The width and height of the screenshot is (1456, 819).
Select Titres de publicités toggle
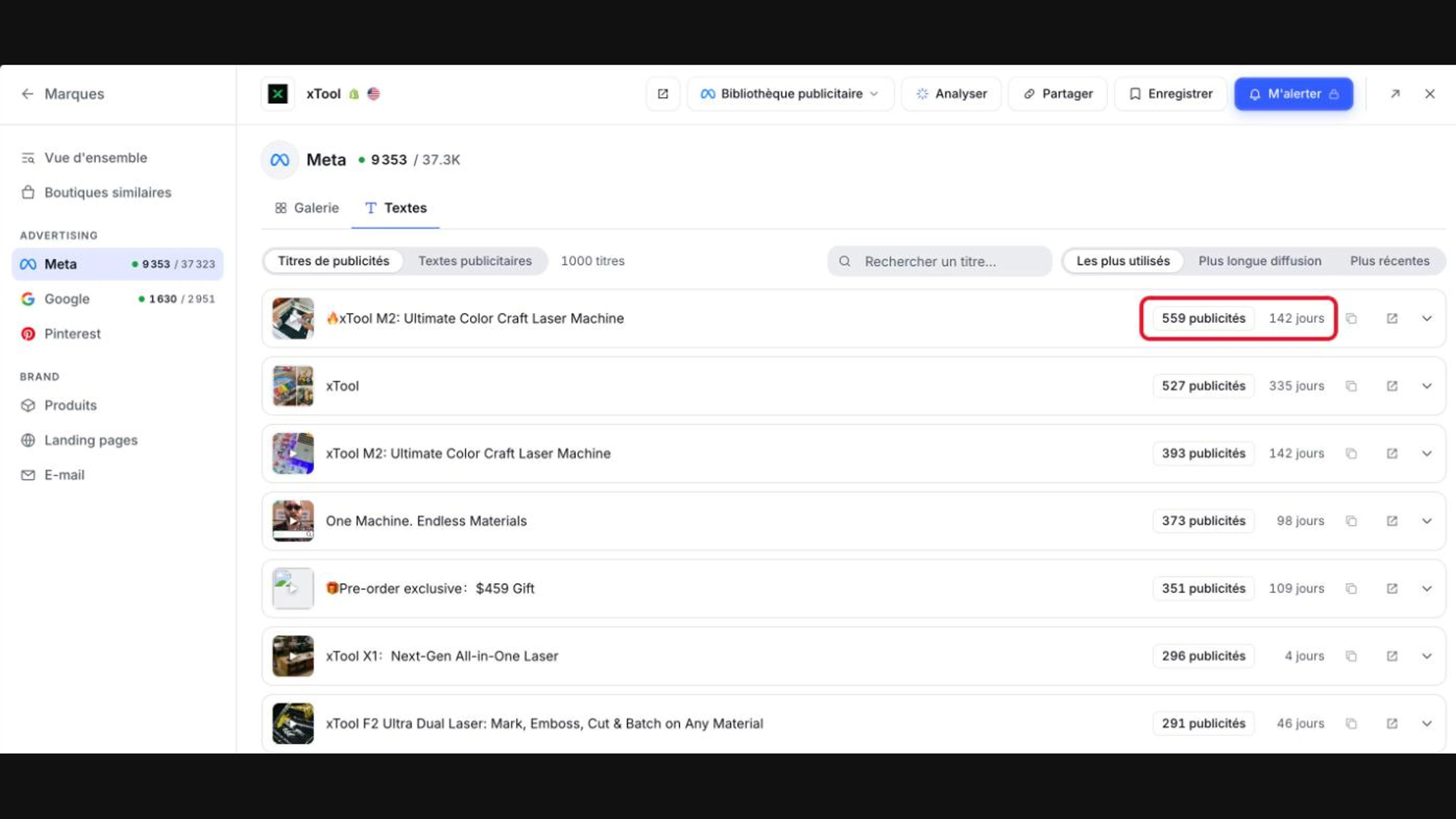point(334,261)
